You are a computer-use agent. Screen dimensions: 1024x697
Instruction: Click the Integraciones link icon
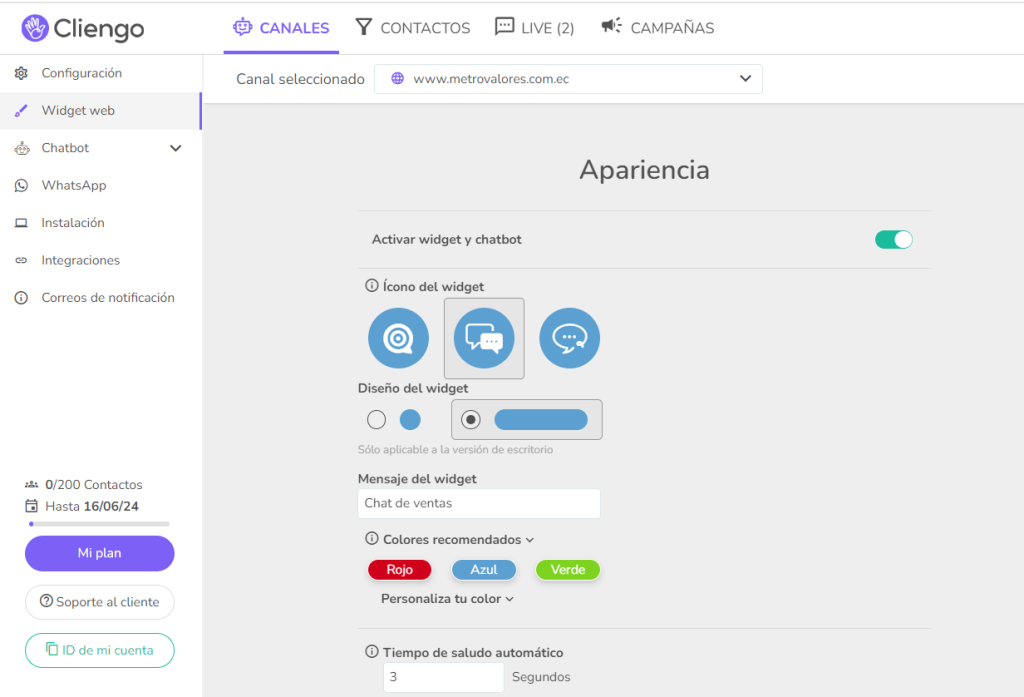22,260
